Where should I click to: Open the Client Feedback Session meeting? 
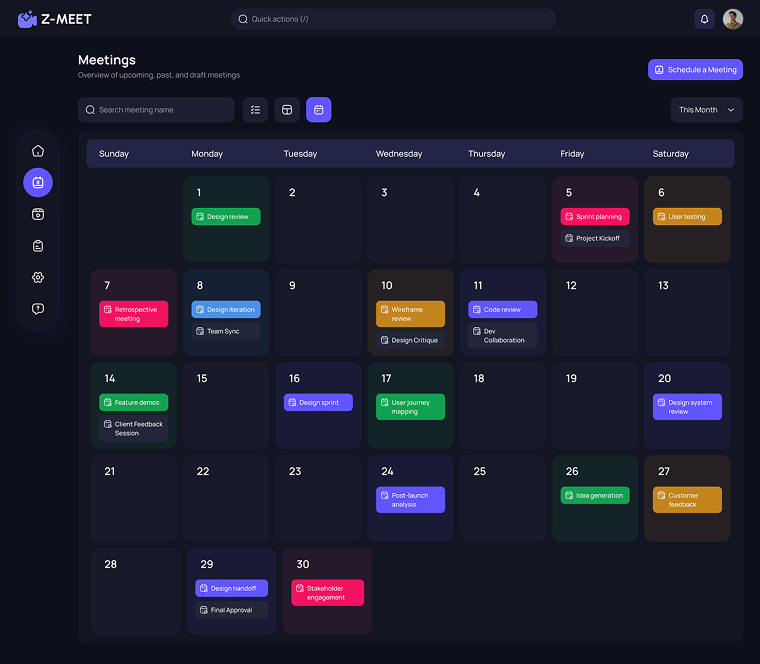pyautogui.click(x=134, y=428)
